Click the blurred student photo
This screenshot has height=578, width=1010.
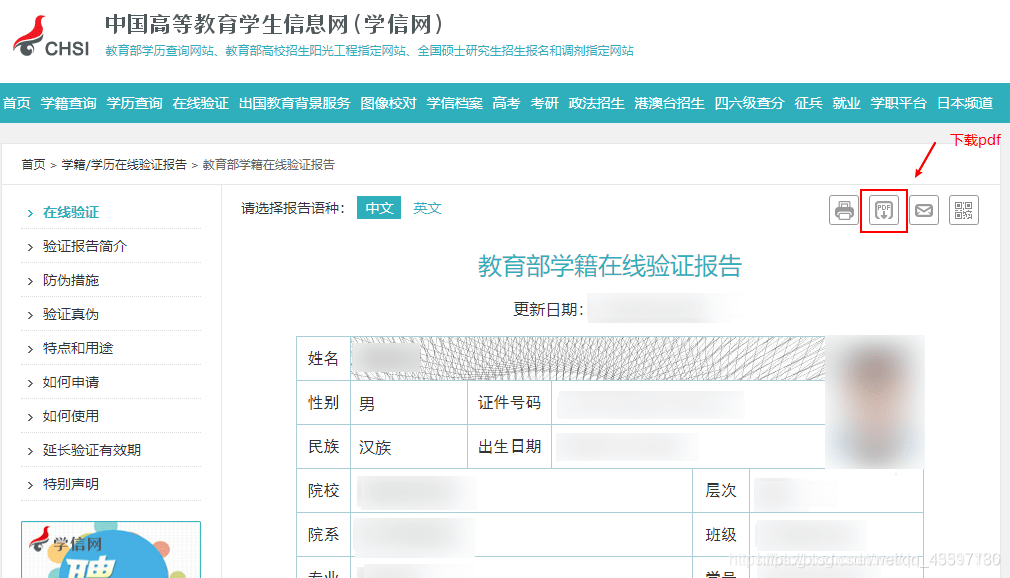(875, 402)
